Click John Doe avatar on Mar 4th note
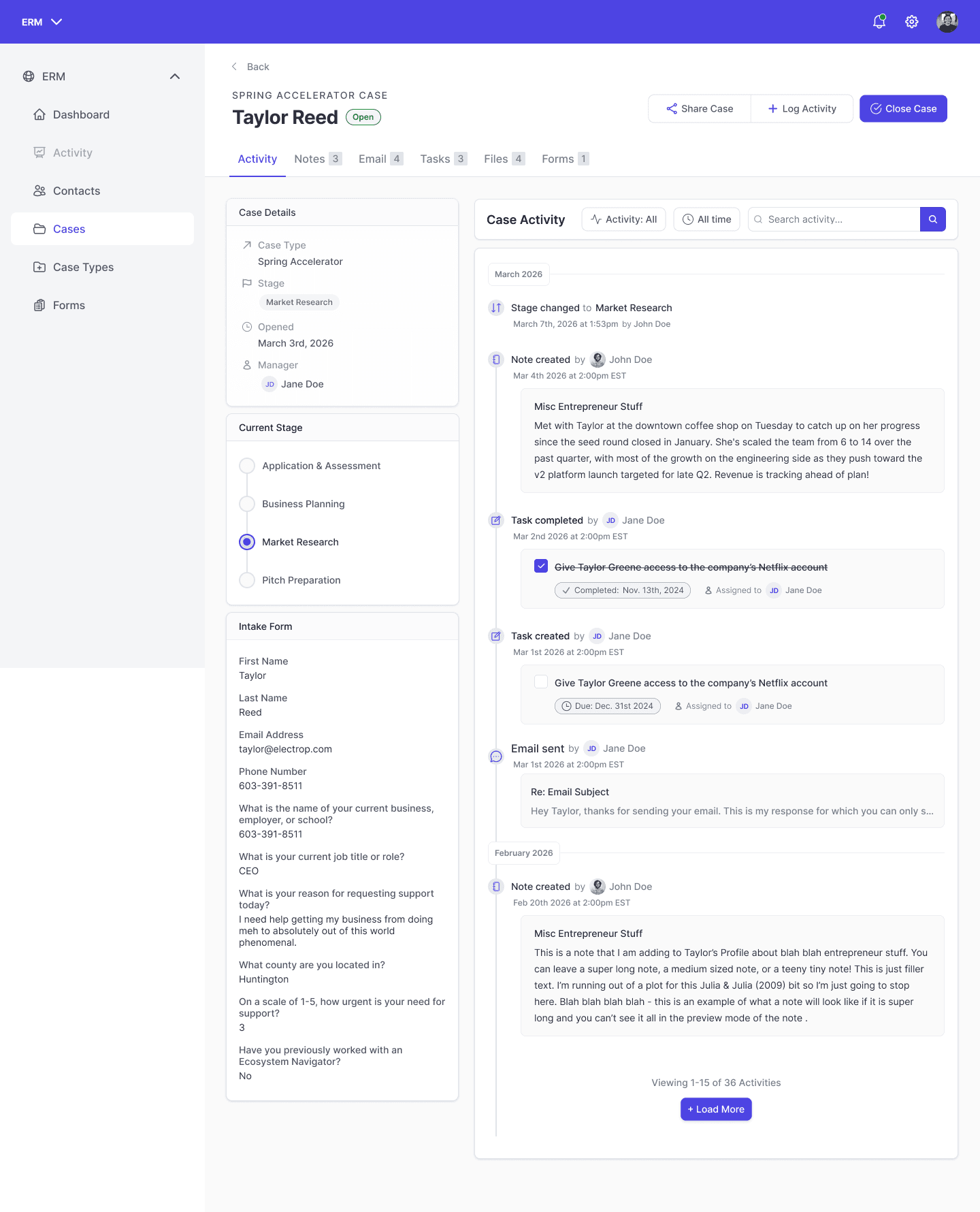The width and height of the screenshot is (980, 1212). (598, 360)
